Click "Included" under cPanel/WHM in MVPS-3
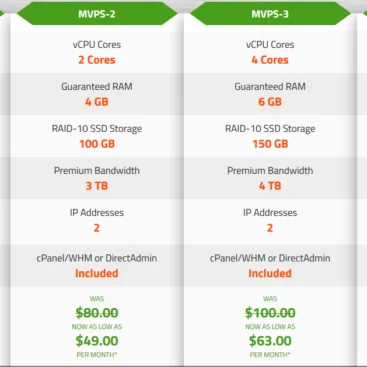 pyautogui.click(x=270, y=273)
